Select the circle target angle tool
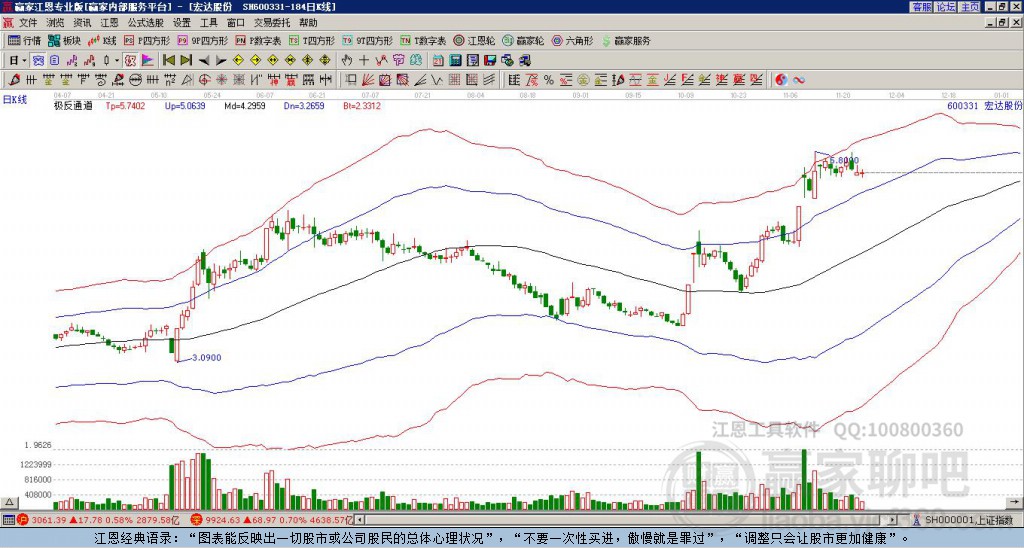This screenshot has height=548, width=1024. coord(204,80)
